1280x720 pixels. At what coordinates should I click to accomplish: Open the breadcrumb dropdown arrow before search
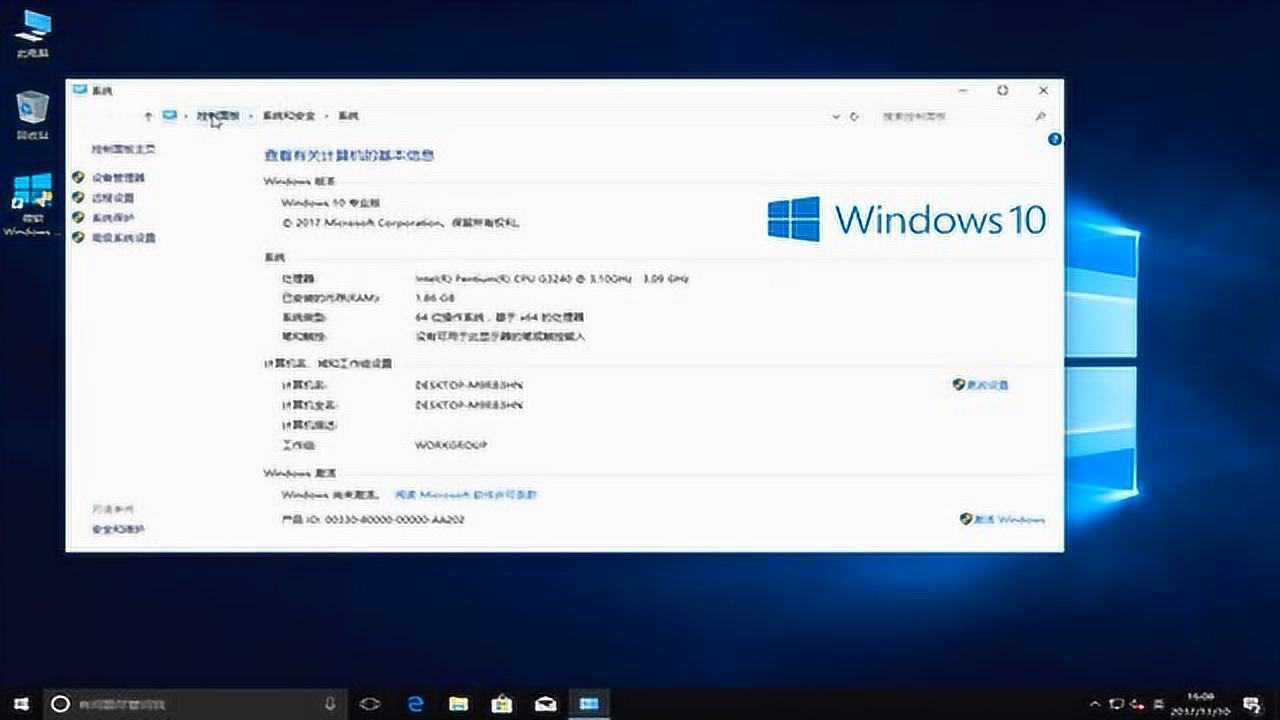click(836, 116)
